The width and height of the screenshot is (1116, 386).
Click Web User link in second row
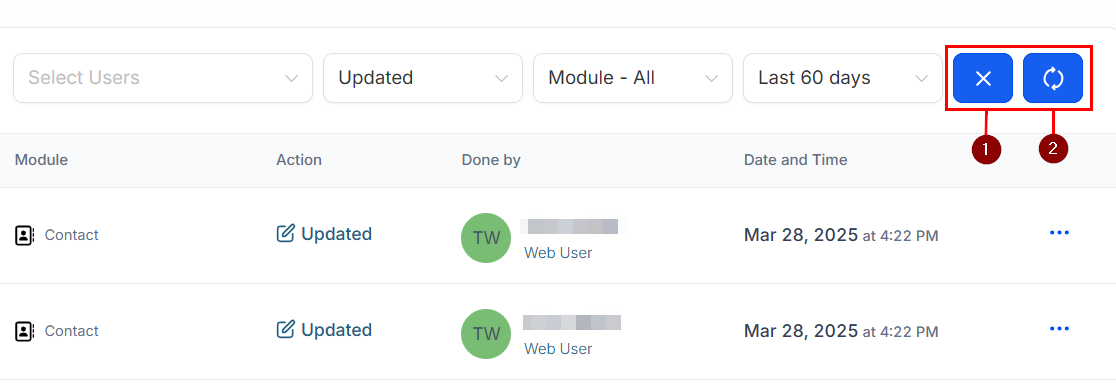click(x=558, y=349)
